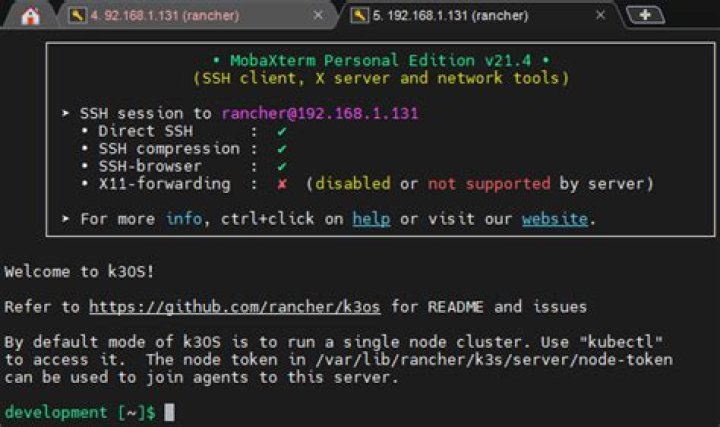Click the rancher@192.168.1.131 session address
The height and width of the screenshot is (427, 720).
pyautogui.click(x=320, y=113)
